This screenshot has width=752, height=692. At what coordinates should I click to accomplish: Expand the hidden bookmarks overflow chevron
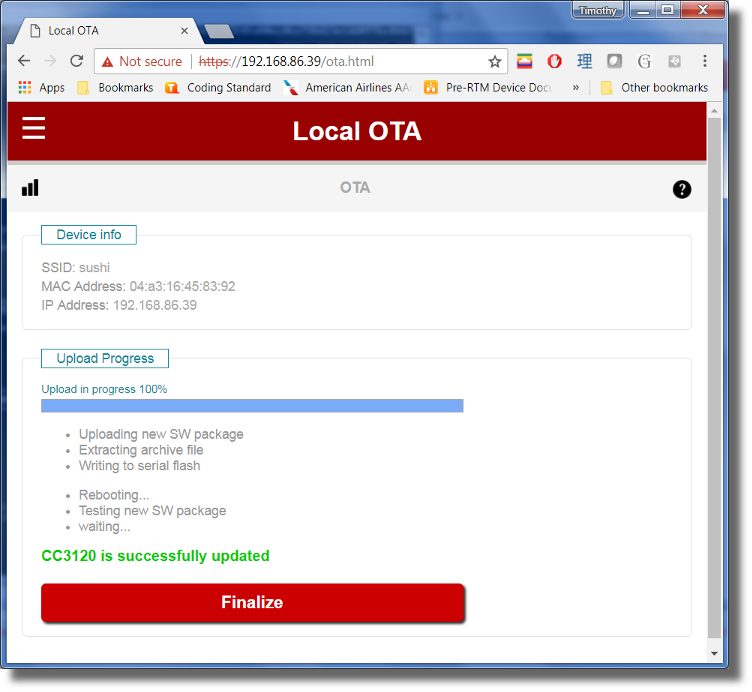tap(576, 88)
